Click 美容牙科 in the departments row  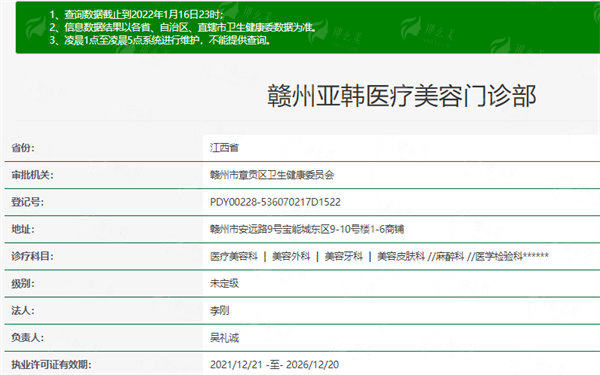(x=344, y=256)
